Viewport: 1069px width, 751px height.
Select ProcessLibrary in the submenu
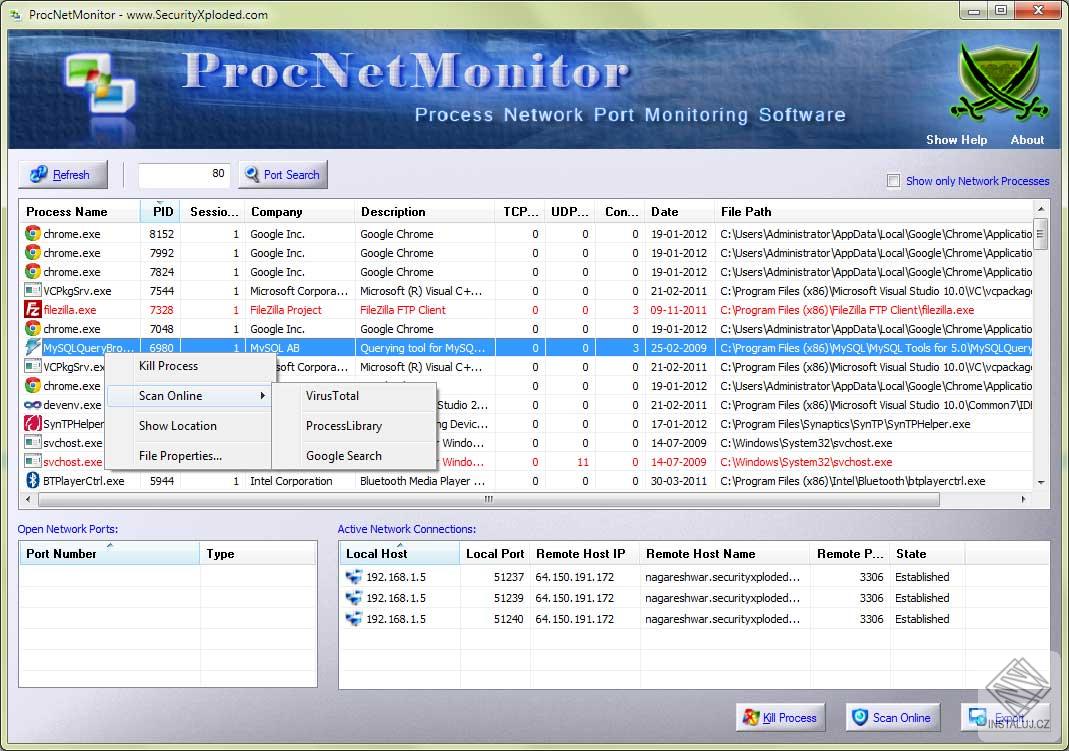click(344, 426)
